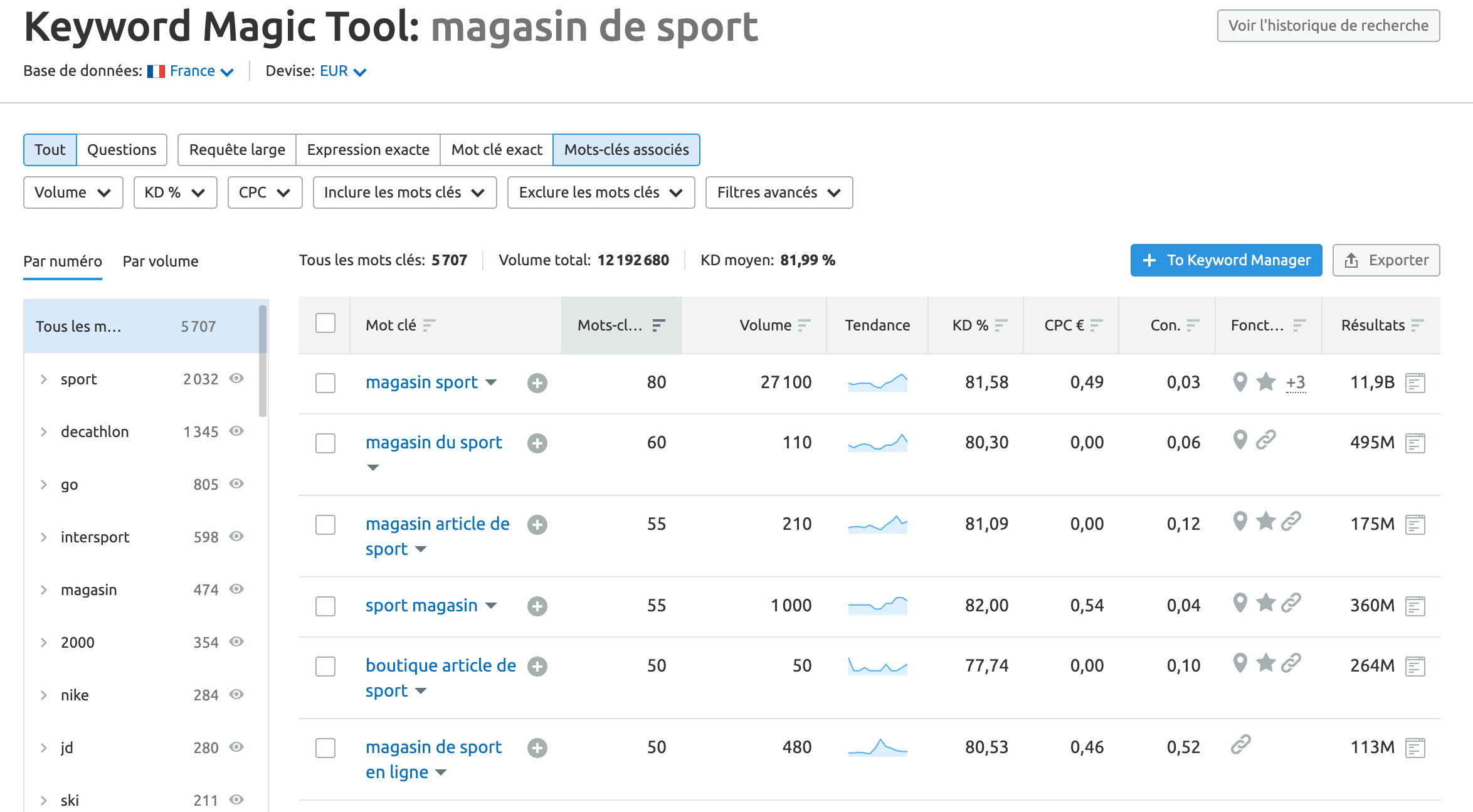Sort by Mots-cl... column sort icon
1473x812 pixels.
point(658,325)
